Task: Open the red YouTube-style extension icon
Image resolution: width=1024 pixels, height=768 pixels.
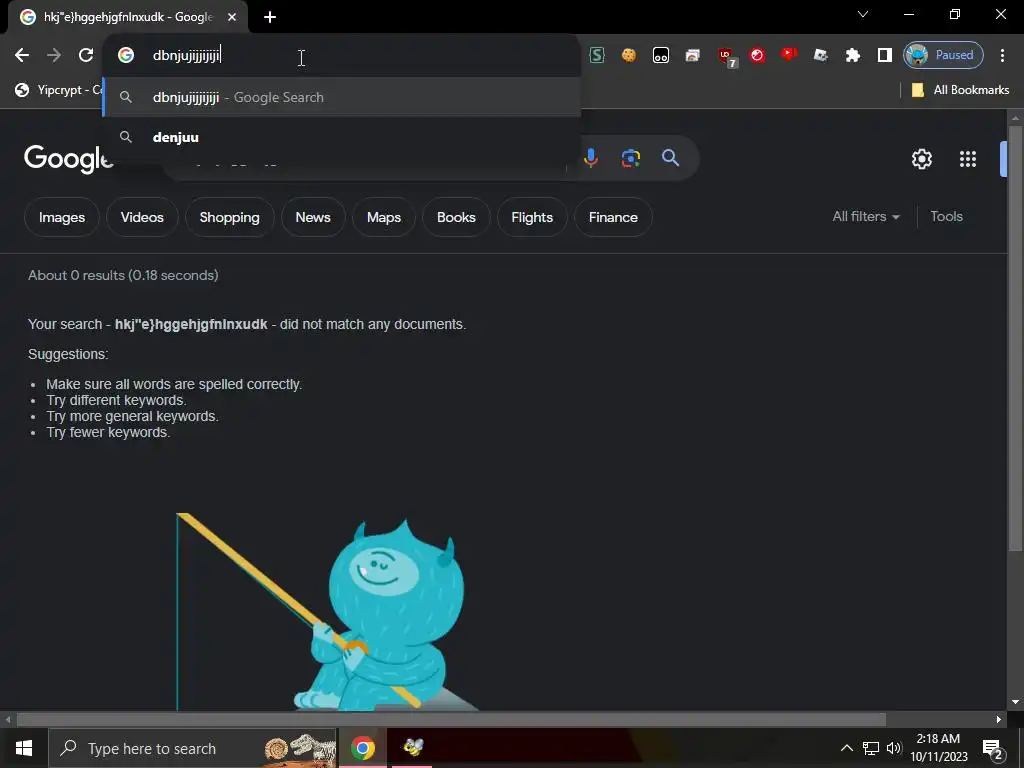Action: pos(789,54)
